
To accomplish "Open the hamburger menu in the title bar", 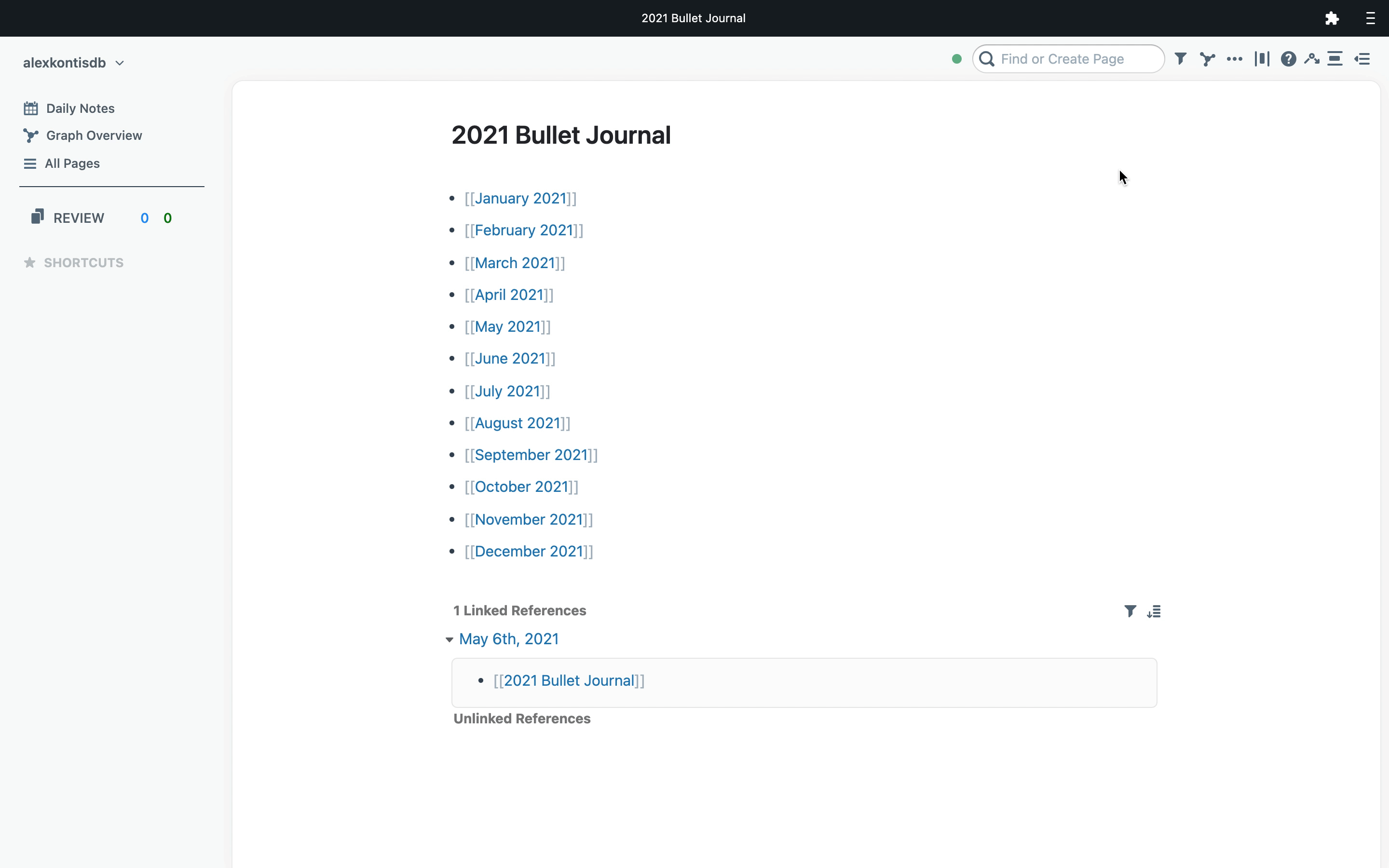I will [x=1370, y=18].
